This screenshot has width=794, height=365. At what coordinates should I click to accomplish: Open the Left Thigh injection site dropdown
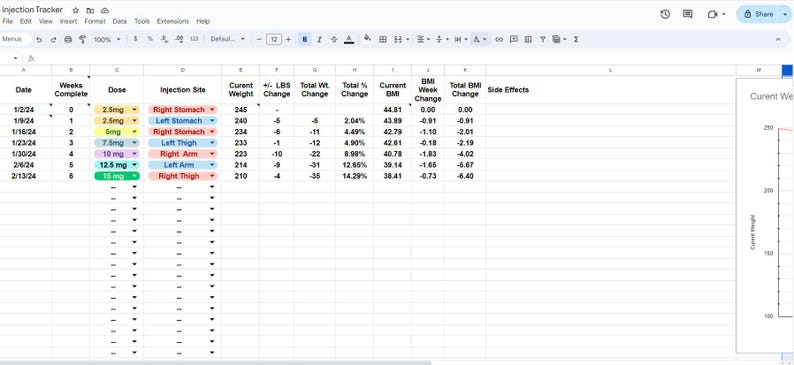pos(212,143)
